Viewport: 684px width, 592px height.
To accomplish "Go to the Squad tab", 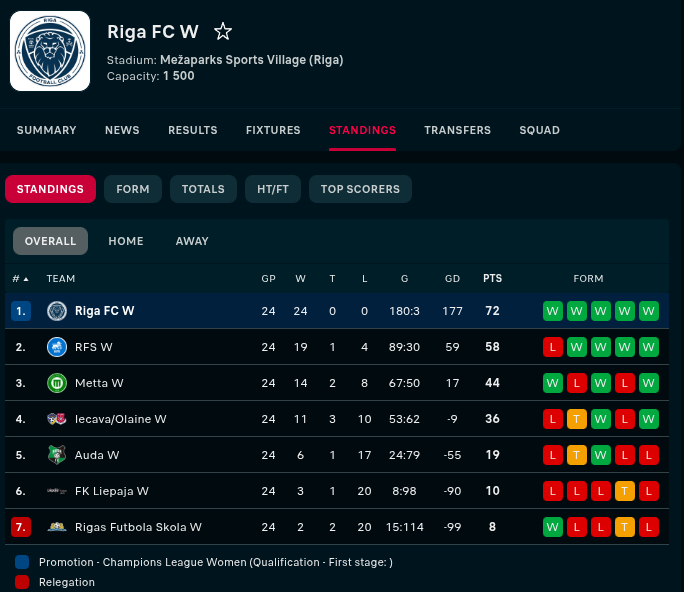I will [x=539, y=130].
